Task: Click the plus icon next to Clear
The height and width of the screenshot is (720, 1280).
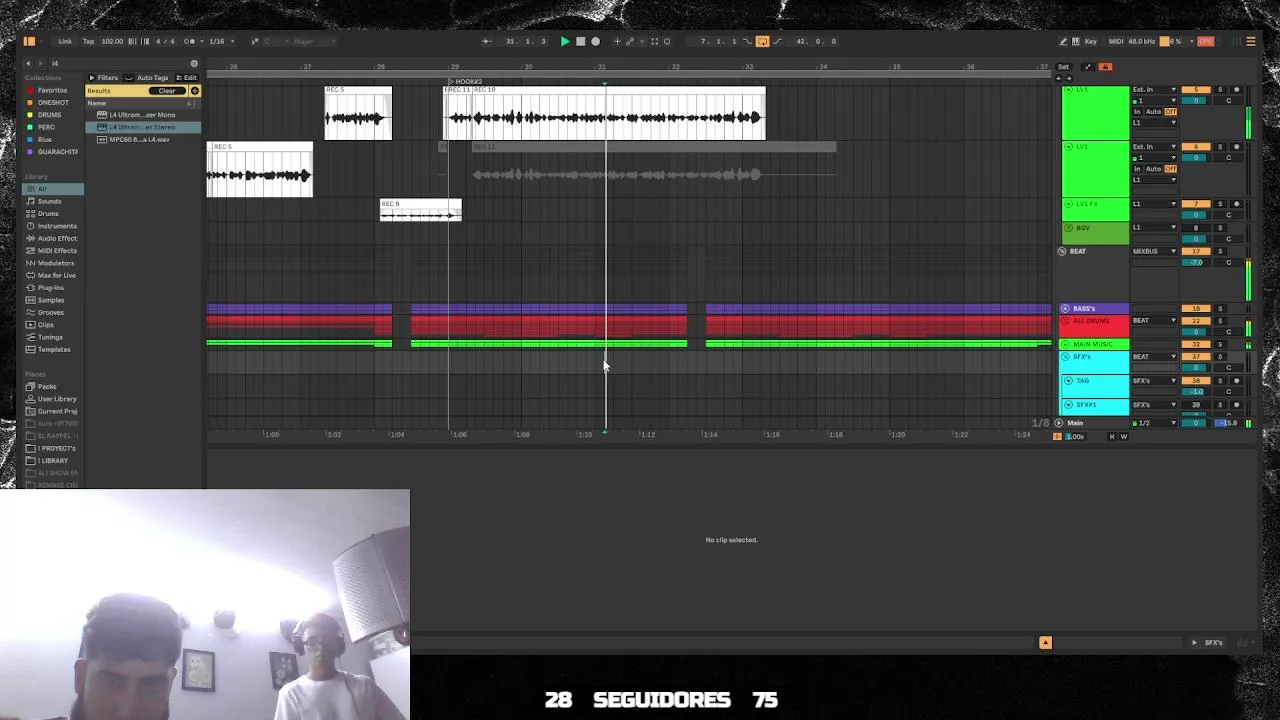Action: pos(195,91)
